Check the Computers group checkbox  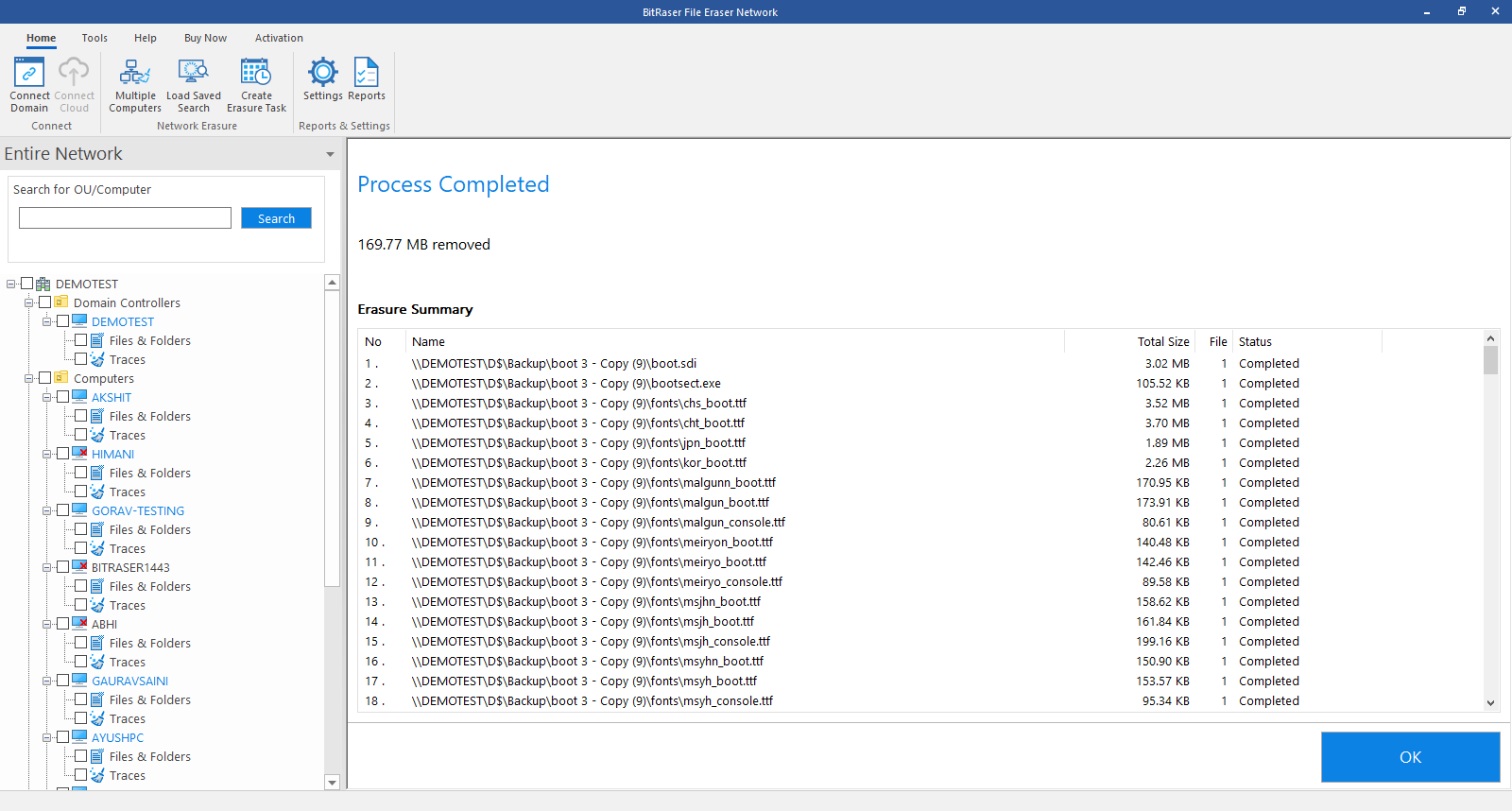[x=44, y=378]
